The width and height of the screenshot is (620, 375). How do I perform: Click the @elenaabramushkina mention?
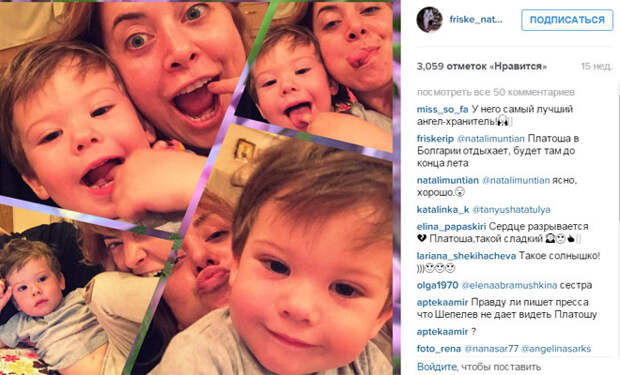click(509, 285)
